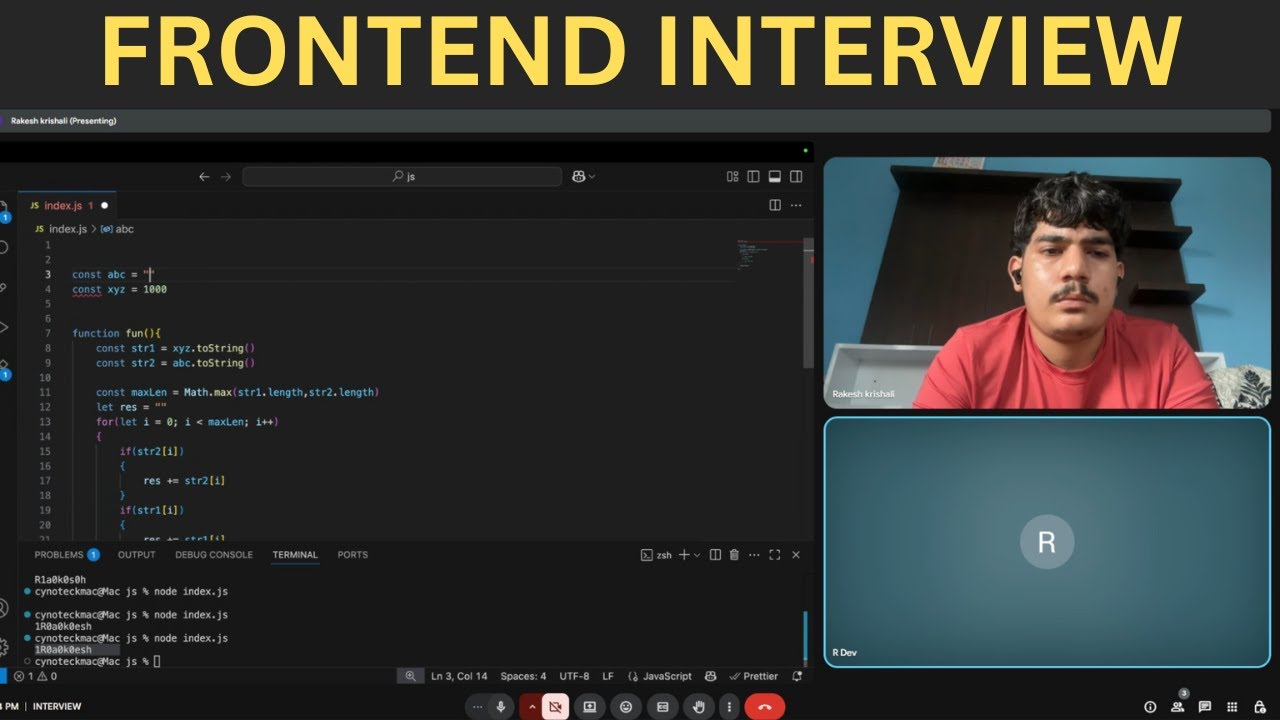Go back with the VS Code navigation arrow
The image size is (1280, 720).
point(204,176)
